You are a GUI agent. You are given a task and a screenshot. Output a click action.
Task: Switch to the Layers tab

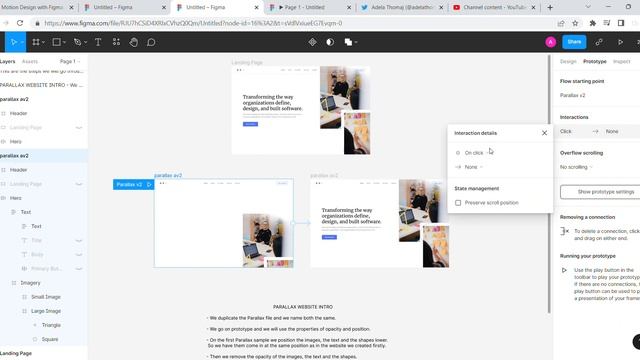tap(7, 62)
